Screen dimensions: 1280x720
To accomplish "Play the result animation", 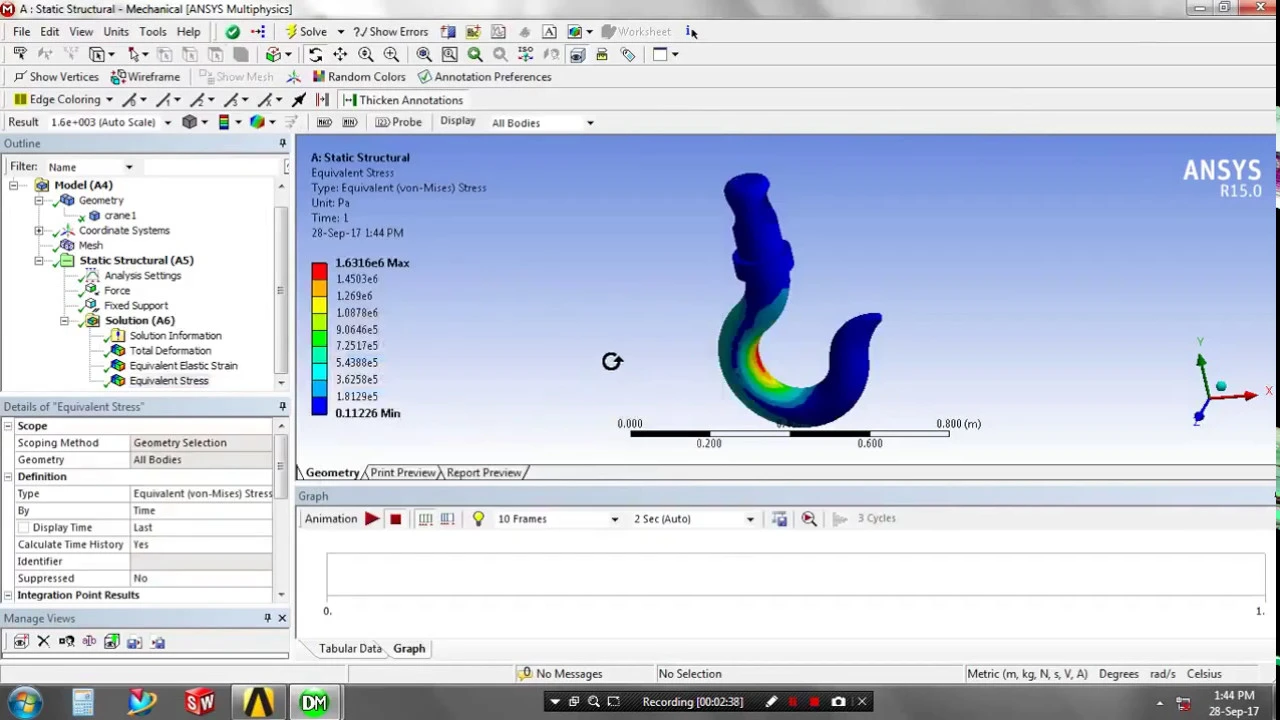I will (372, 519).
